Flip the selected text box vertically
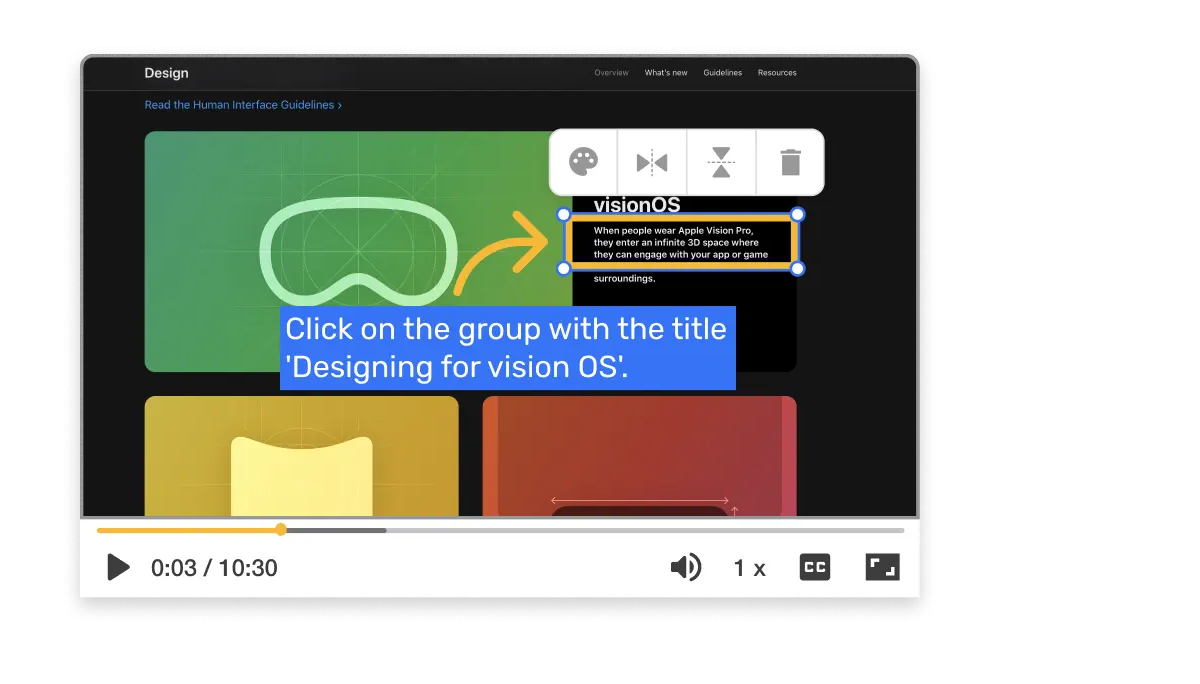Screen dimensions: 1200x684 (721, 162)
